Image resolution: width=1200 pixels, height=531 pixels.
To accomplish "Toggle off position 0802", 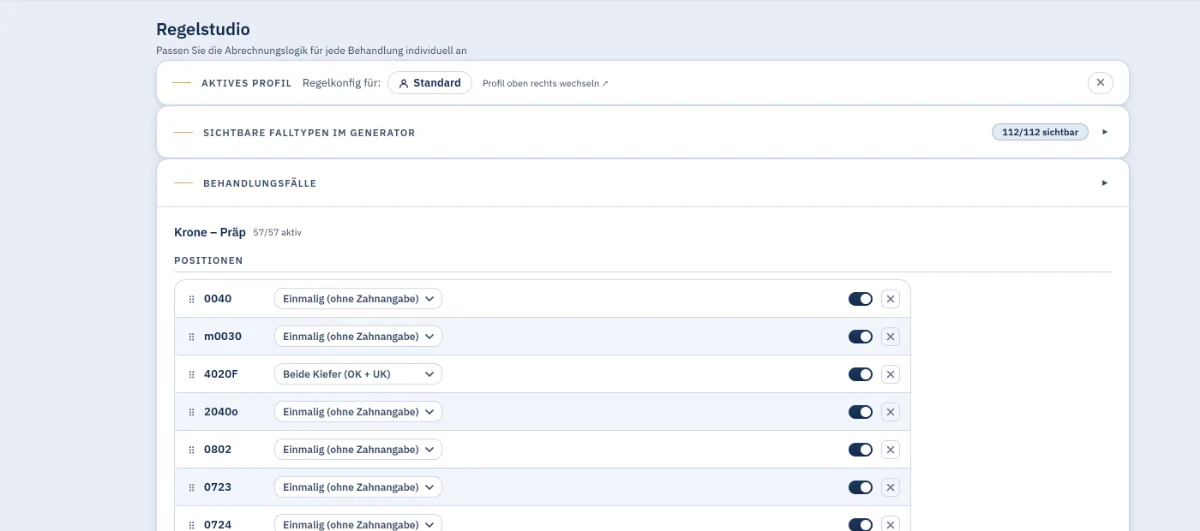I will tap(860, 450).
